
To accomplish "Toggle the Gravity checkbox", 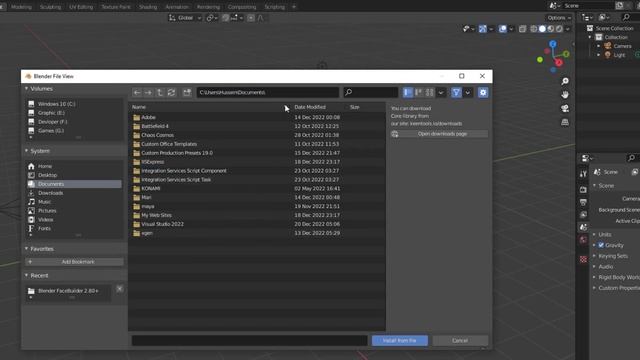I will click(x=601, y=245).
